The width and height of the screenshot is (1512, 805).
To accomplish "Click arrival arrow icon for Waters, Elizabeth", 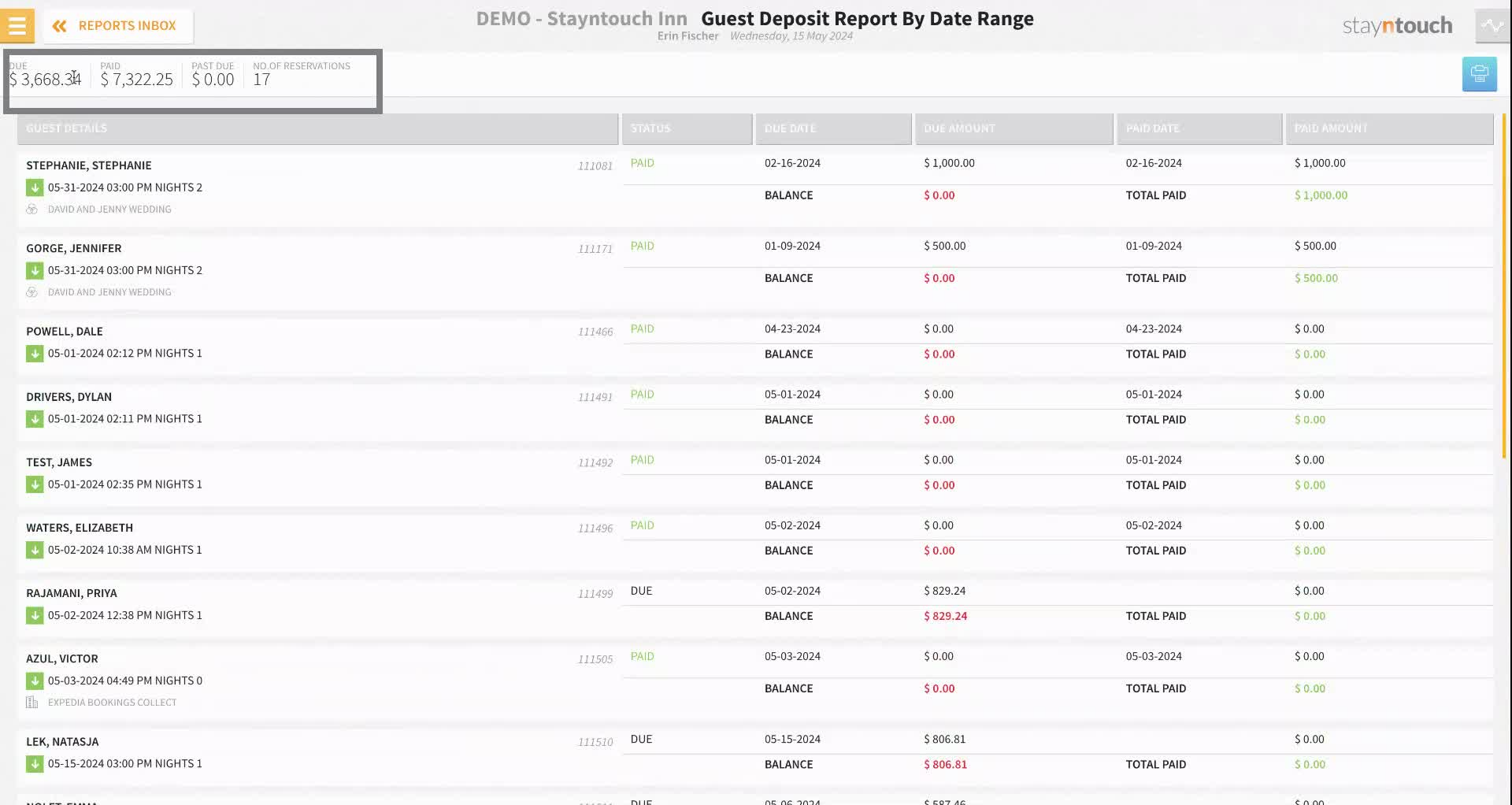I will [35, 550].
